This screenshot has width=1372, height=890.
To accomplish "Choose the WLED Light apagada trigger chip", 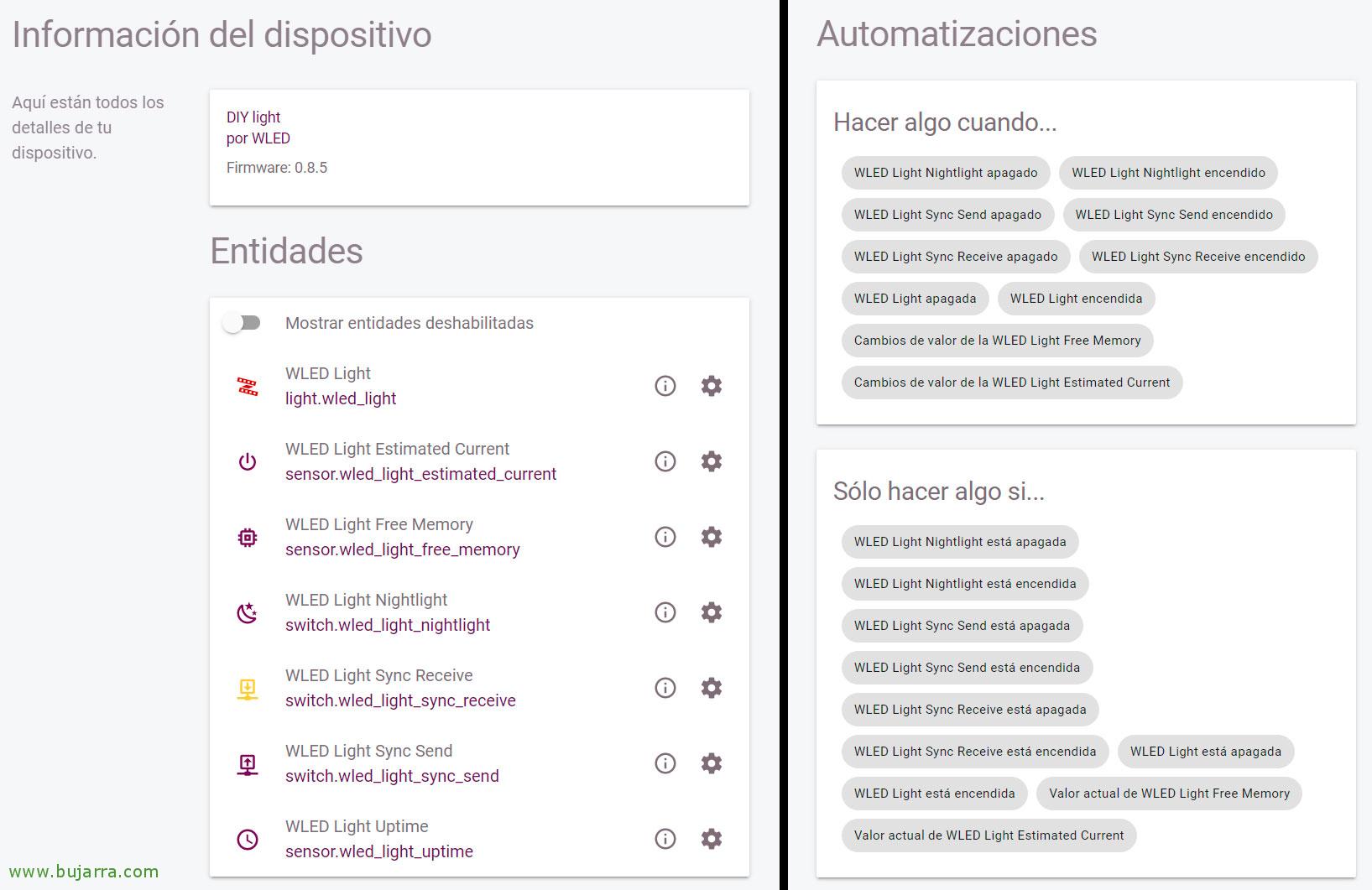I will [x=915, y=299].
